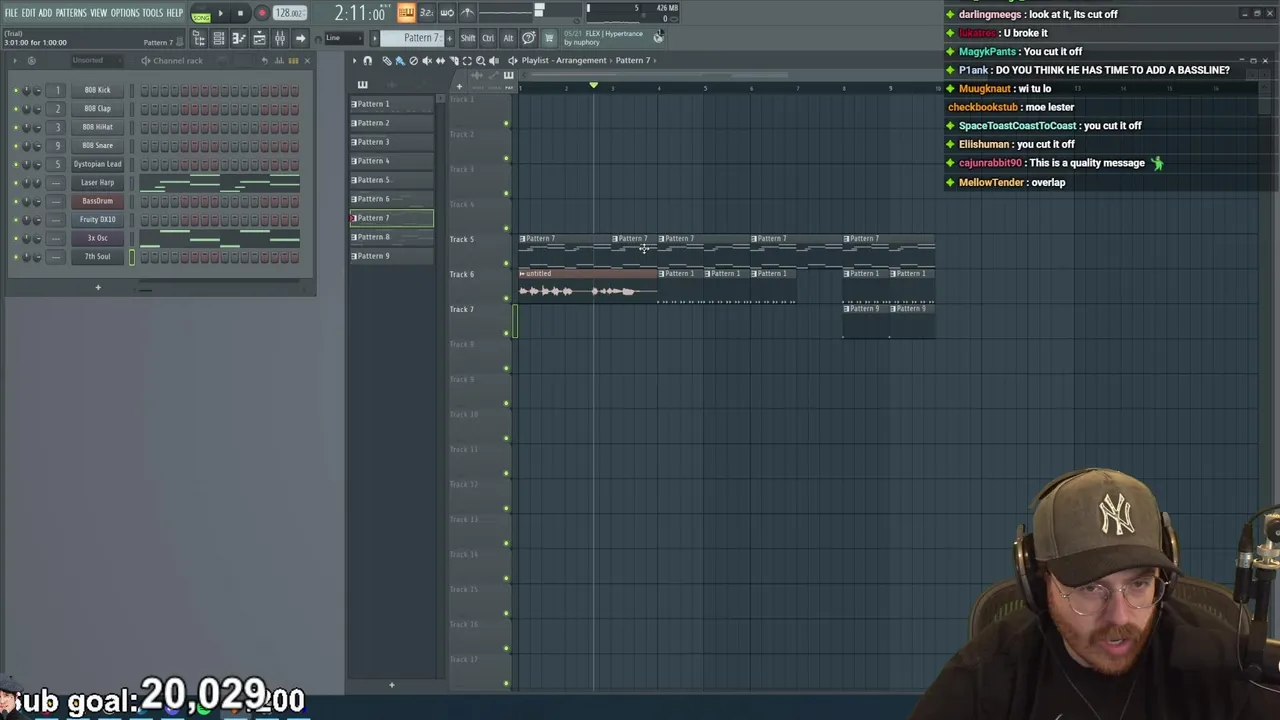The width and height of the screenshot is (1280, 720).
Task: Toggle Pattern/Song mode switch
Action: 200,13
